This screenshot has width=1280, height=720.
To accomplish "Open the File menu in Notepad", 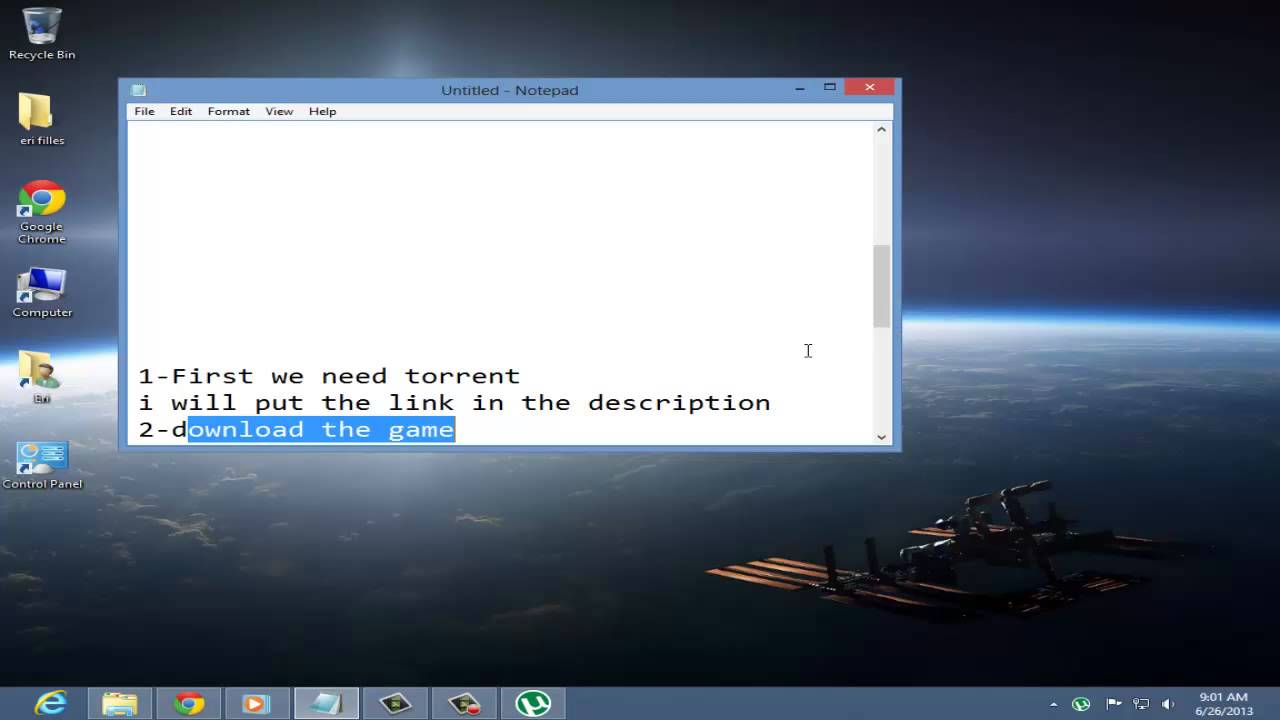I will 144,111.
